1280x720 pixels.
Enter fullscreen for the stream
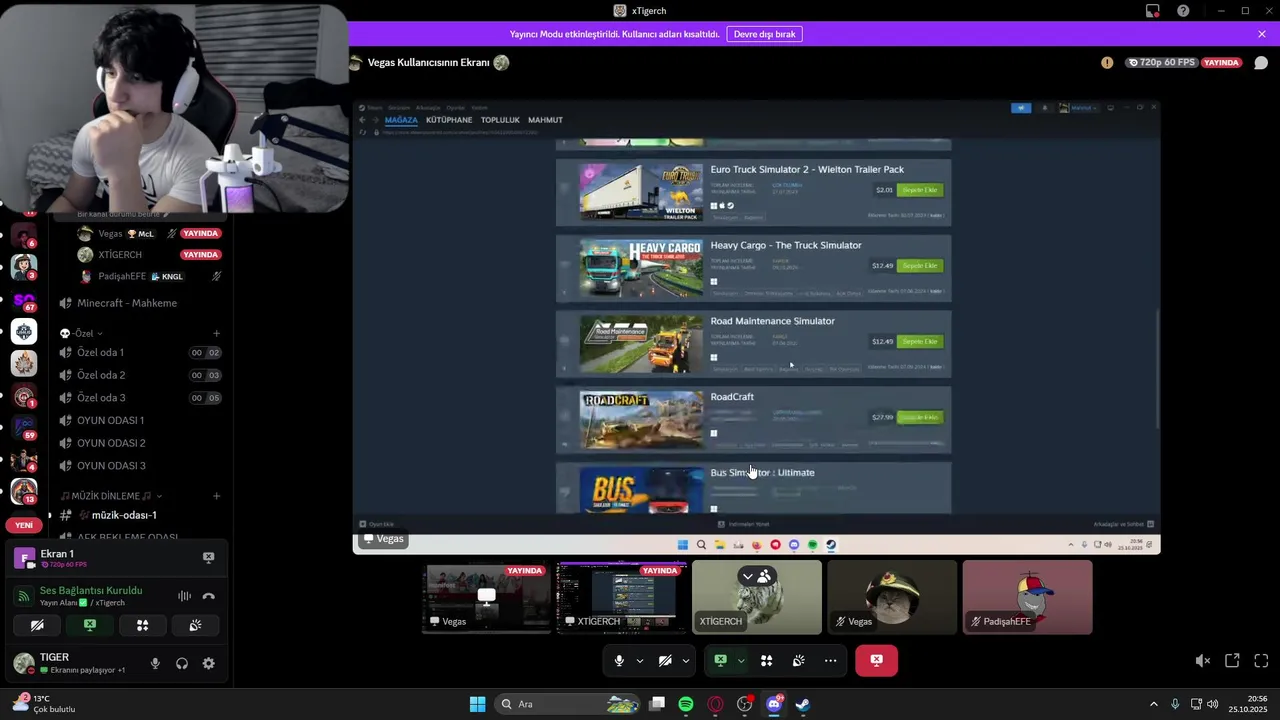click(x=1261, y=661)
